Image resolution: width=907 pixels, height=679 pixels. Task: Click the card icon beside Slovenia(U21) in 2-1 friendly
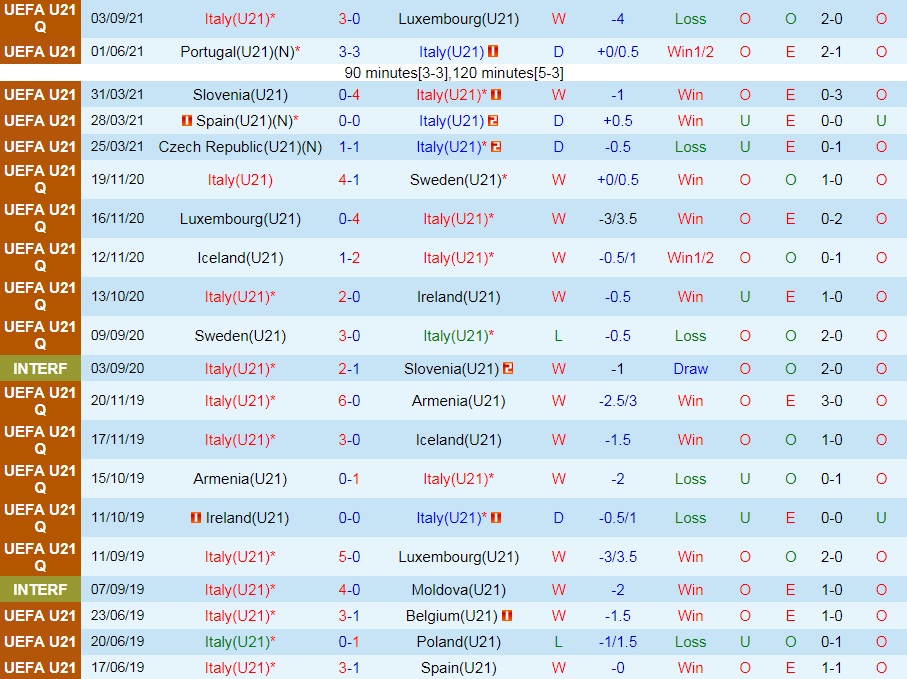pyautogui.click(x=508, y=369)
